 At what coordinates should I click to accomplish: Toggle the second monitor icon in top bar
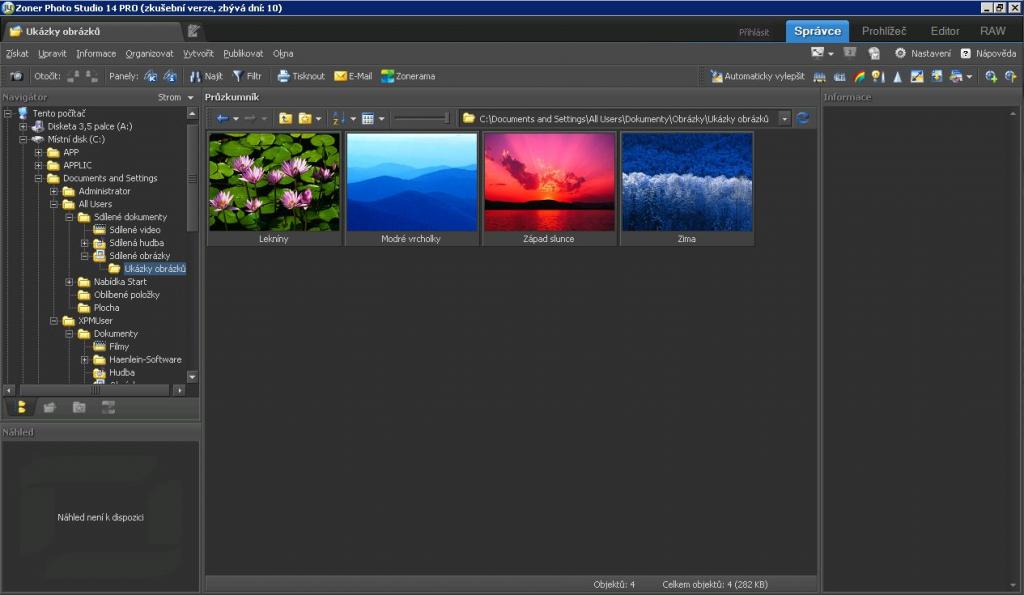click(x=850, y=53)
